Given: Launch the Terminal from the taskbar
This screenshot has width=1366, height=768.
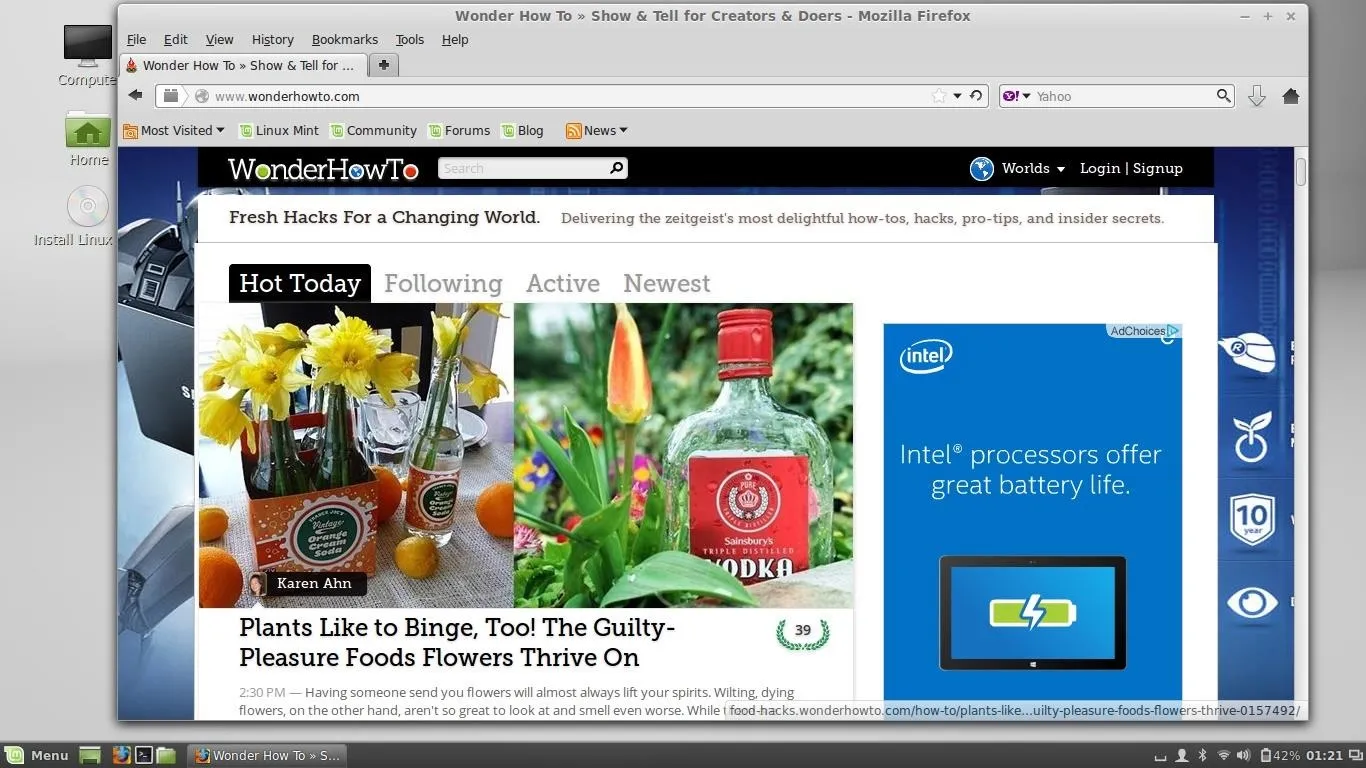Looking at the screenshot, I should (x=144, y=755).
